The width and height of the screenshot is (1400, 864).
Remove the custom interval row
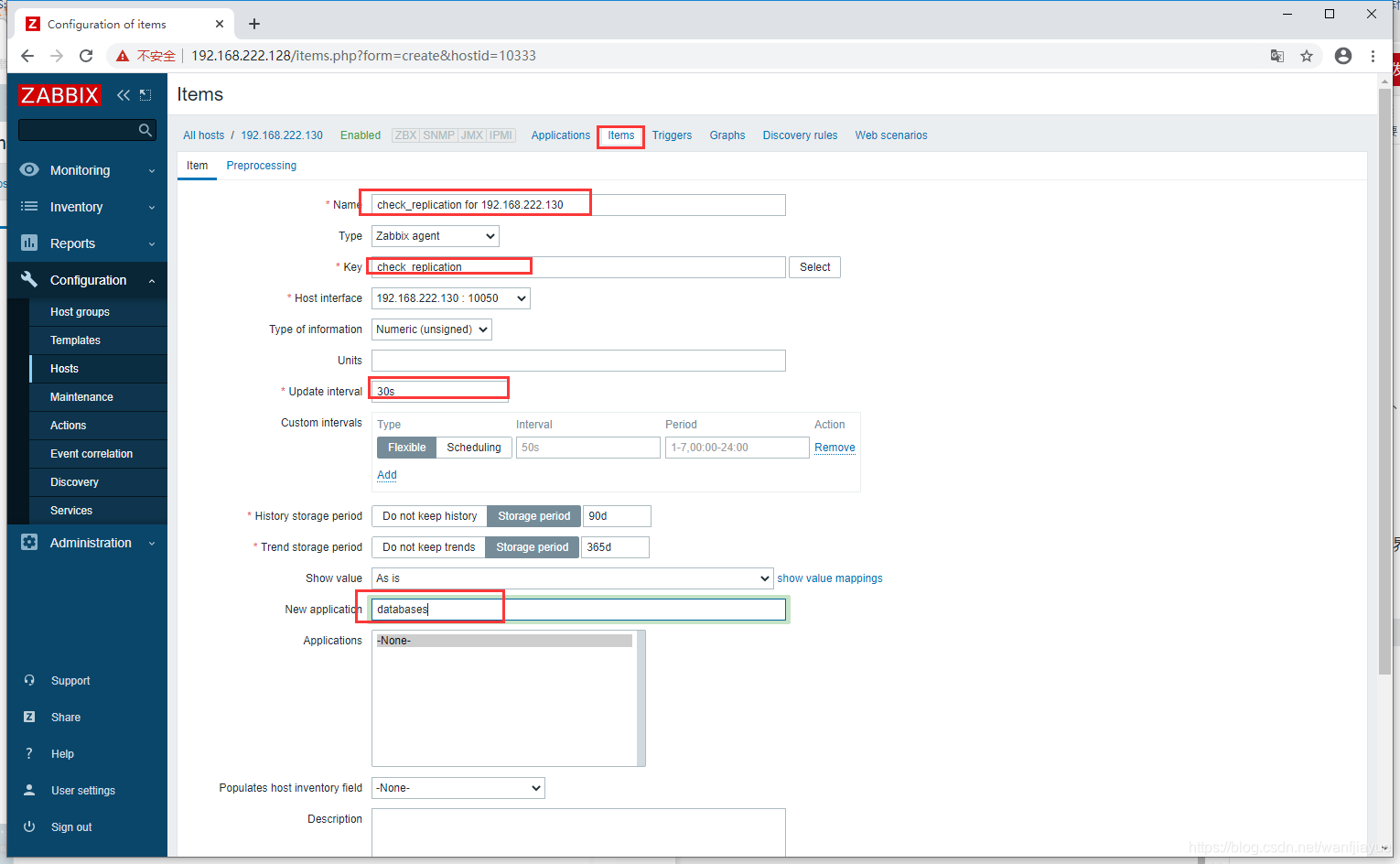[835, 448]
